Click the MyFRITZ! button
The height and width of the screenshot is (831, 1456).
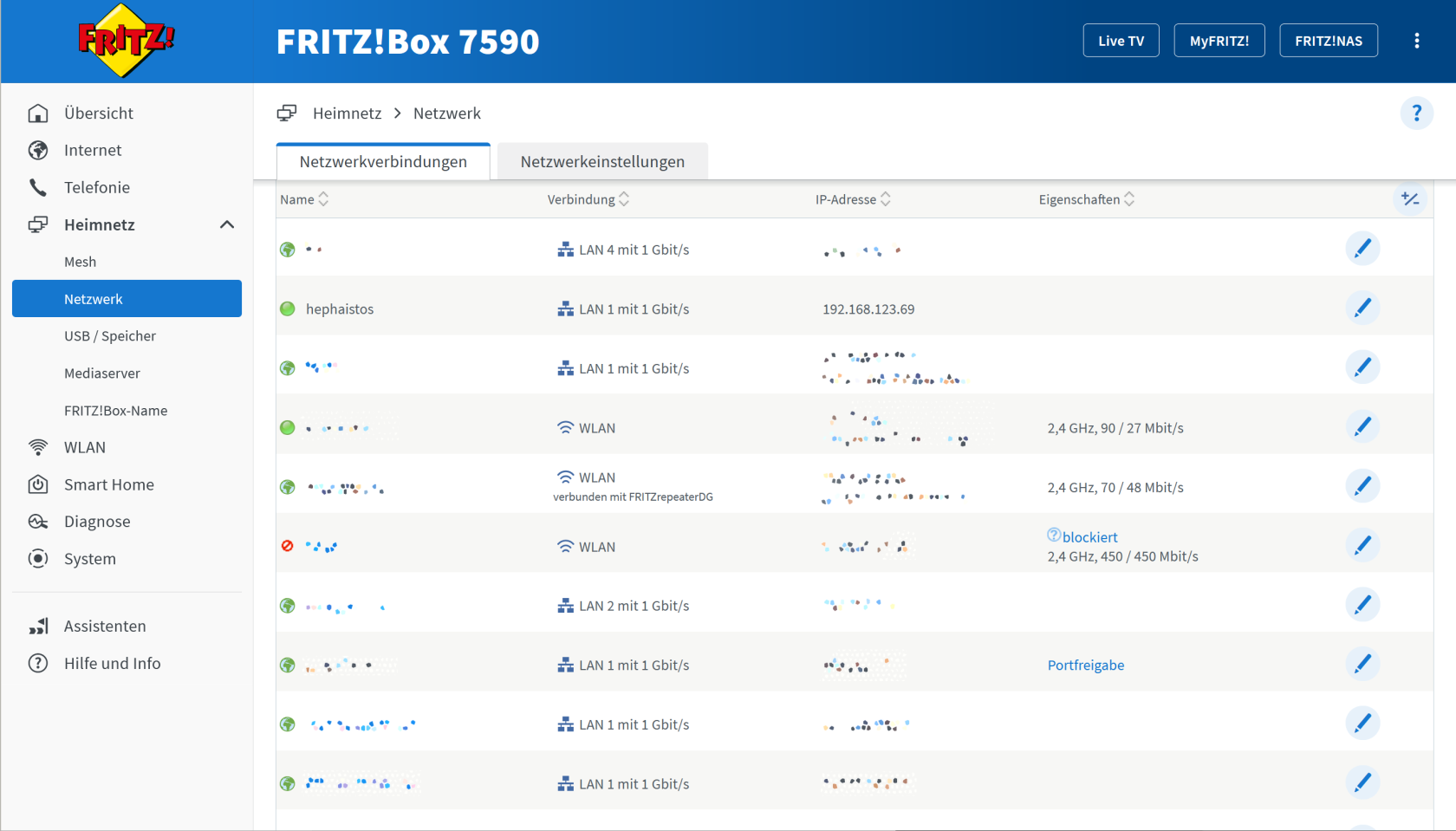click(1219, 41)
